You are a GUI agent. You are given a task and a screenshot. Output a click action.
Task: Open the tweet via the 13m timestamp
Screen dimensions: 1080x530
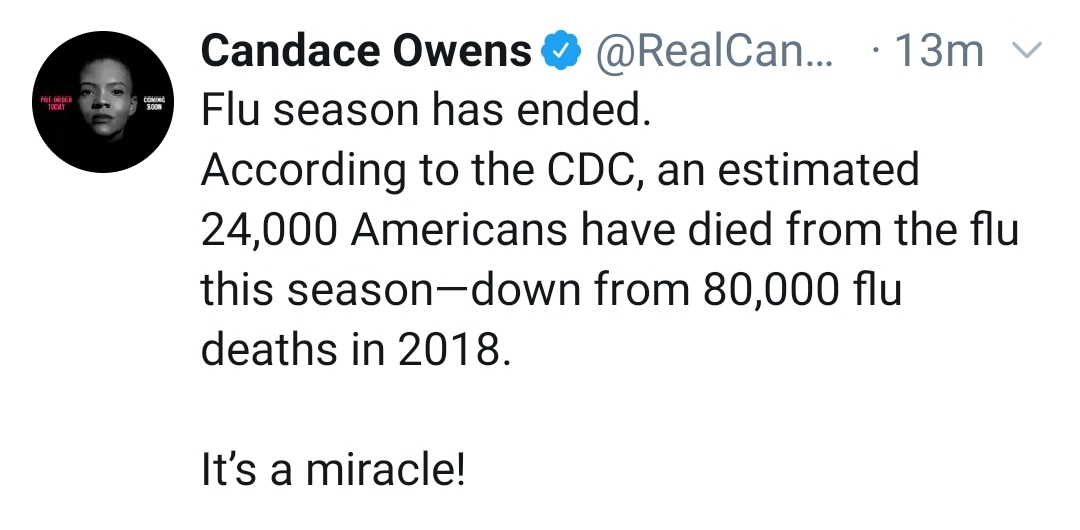[x=937, y=52]
